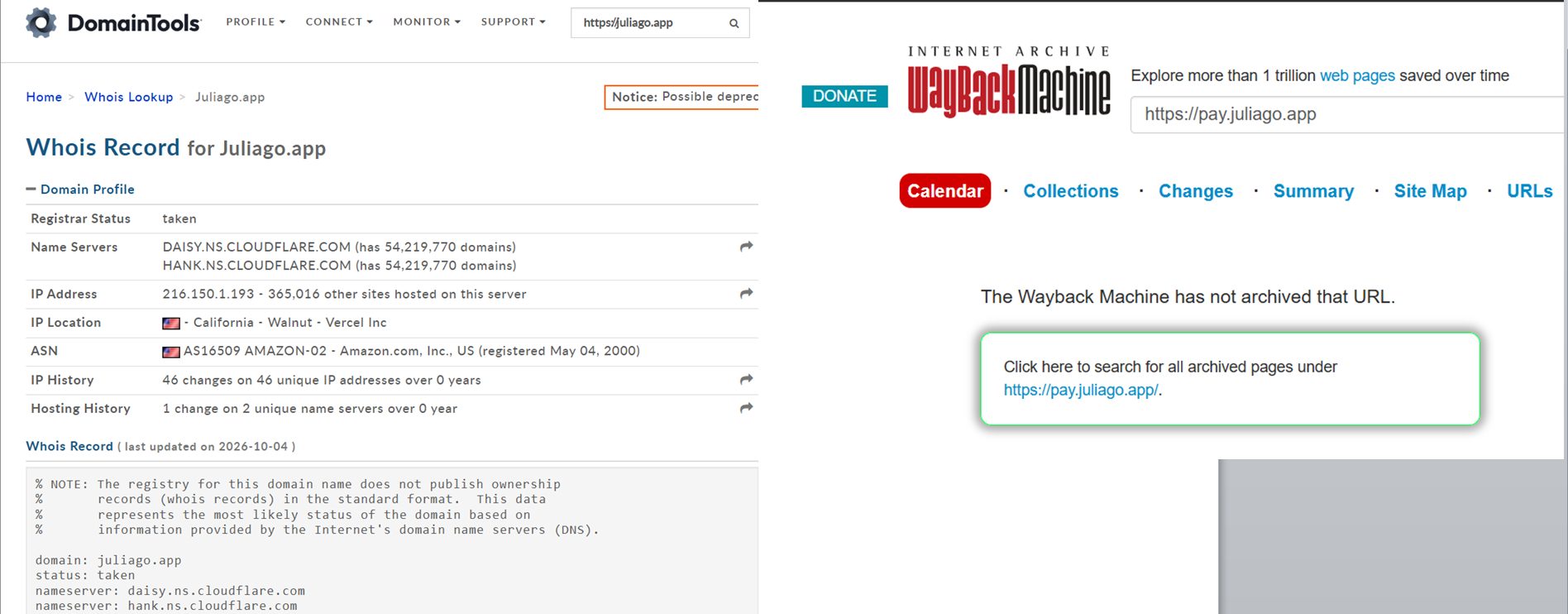This screenshot has width=1568, height=614.
Task: Go to Home breadcrumb link
Action: pos(44,97)
